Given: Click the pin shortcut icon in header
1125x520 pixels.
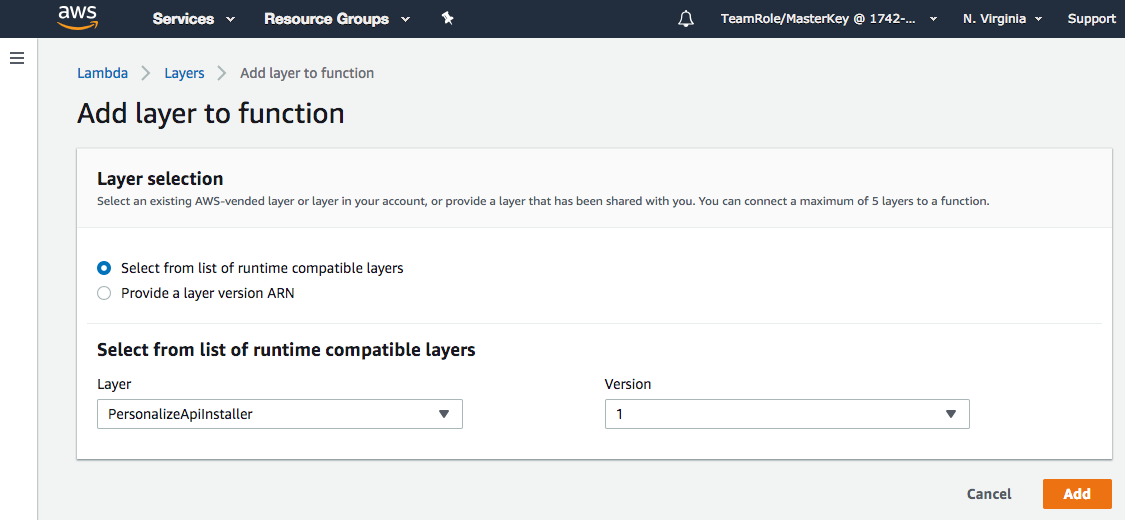Looking at the screenshot, I should pyautogui.click(x=447, y=18).
